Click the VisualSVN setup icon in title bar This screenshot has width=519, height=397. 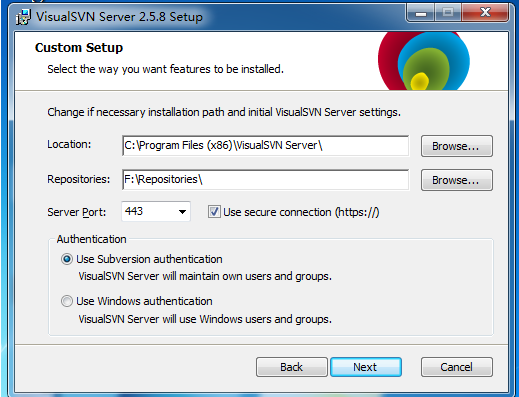coord(23,17)
